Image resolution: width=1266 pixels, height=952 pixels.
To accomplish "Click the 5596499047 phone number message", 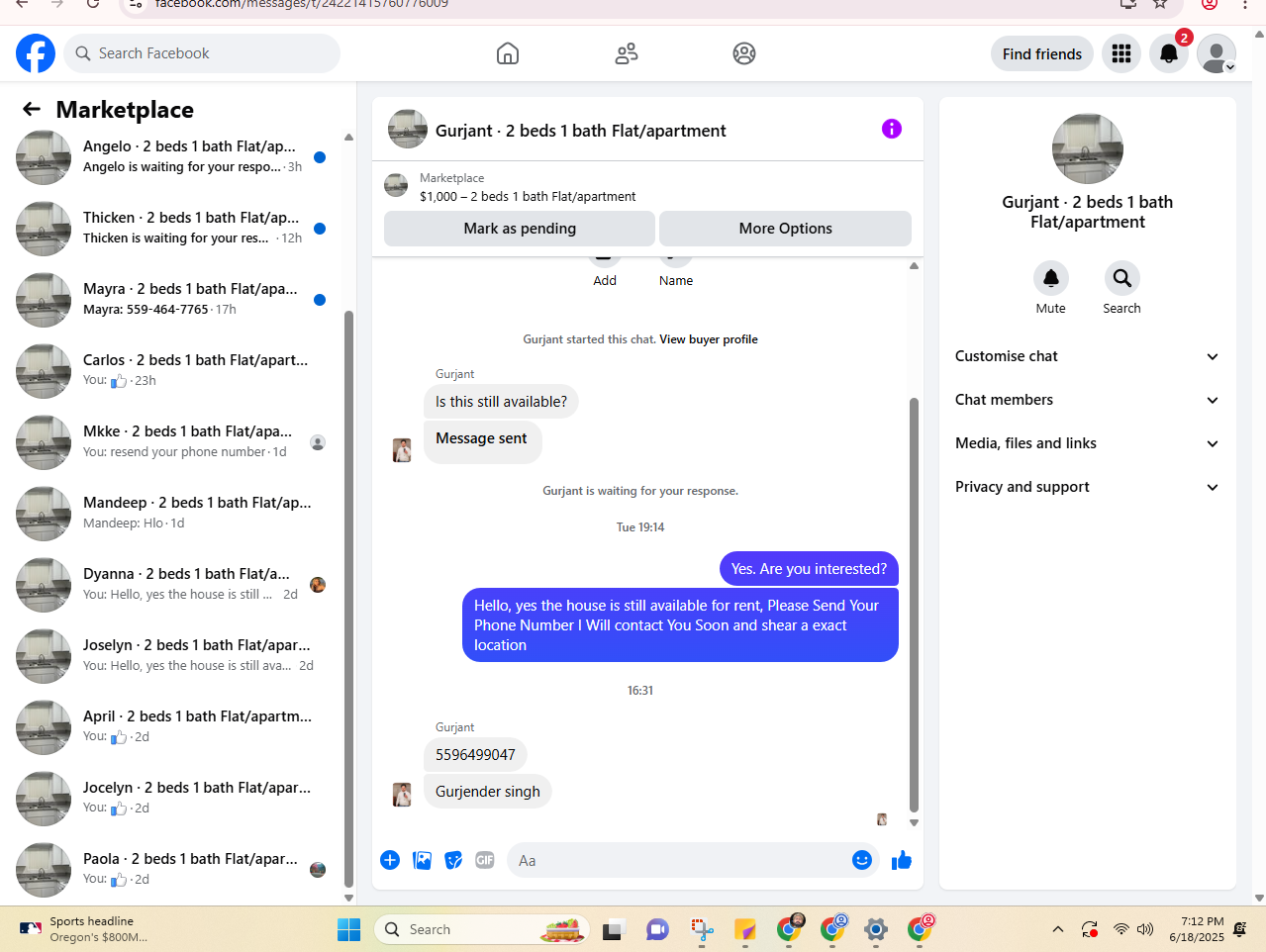I will click(x=475, y=755).
